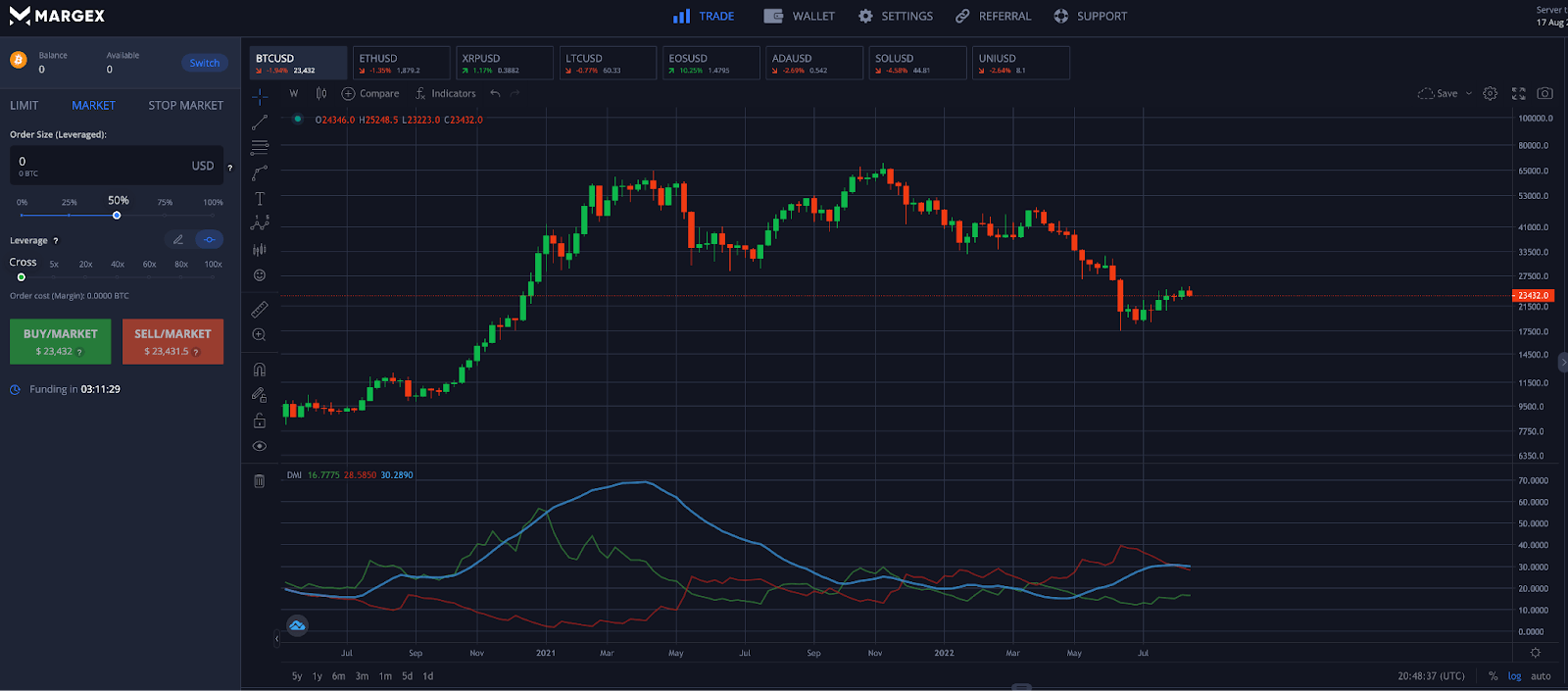
Task: Switch leverage to slider input mode
Action: pyautogui.click(x=209, y=240)
